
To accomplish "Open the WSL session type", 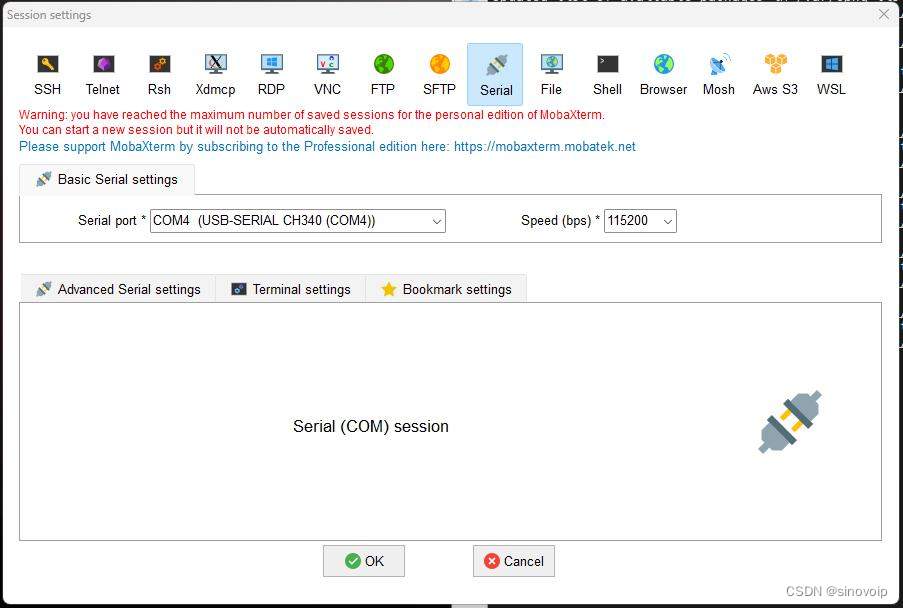I will coord(831,74).
